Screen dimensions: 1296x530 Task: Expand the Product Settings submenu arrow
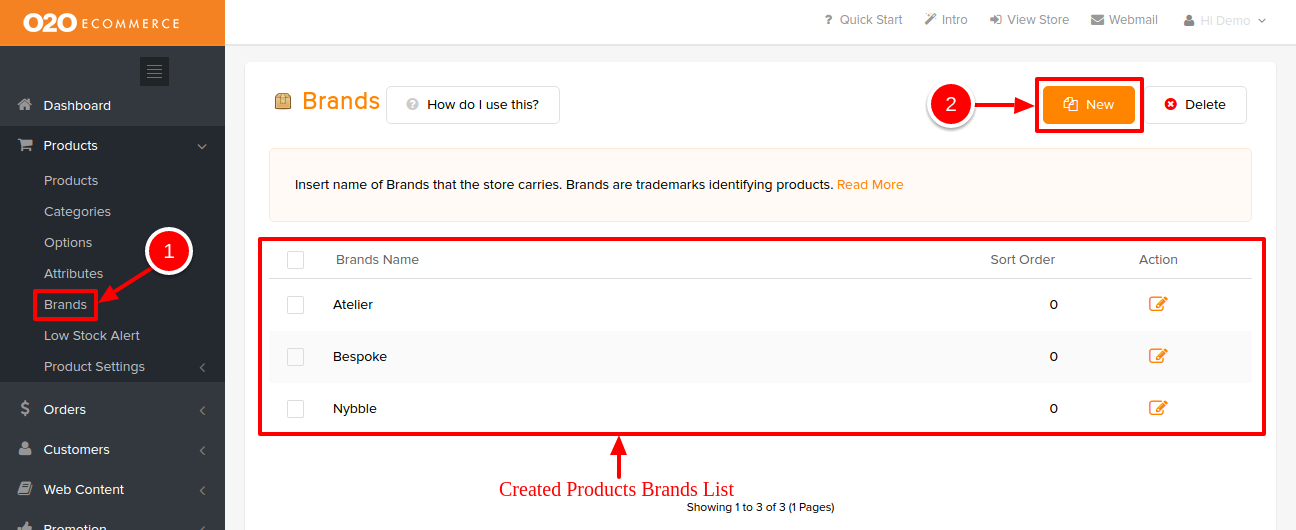click(x=202, y=367)
